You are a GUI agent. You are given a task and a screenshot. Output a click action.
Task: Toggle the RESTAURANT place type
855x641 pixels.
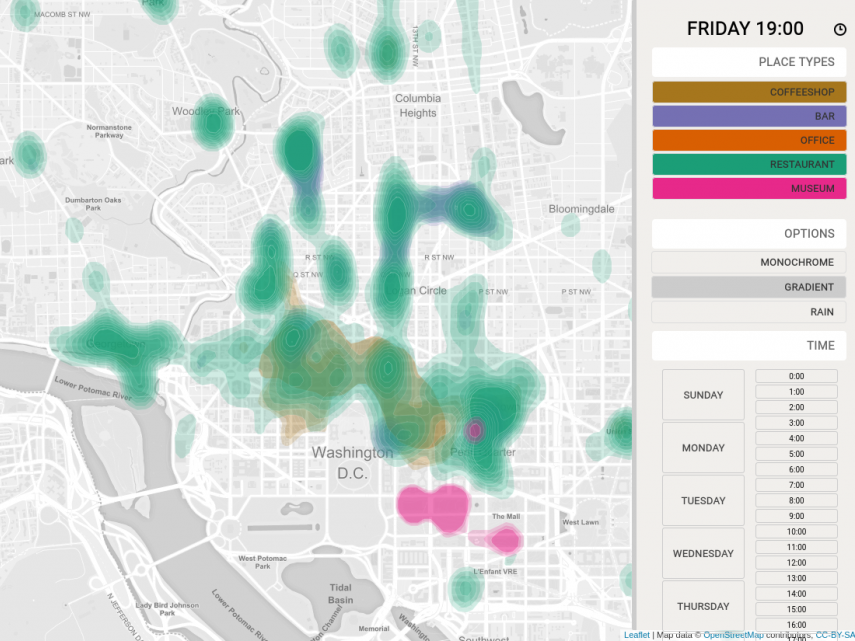point(749,164)
